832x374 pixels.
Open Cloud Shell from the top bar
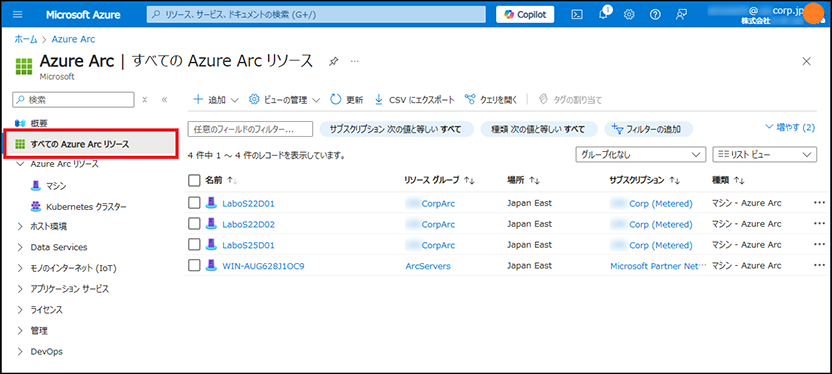click(577, 15)
